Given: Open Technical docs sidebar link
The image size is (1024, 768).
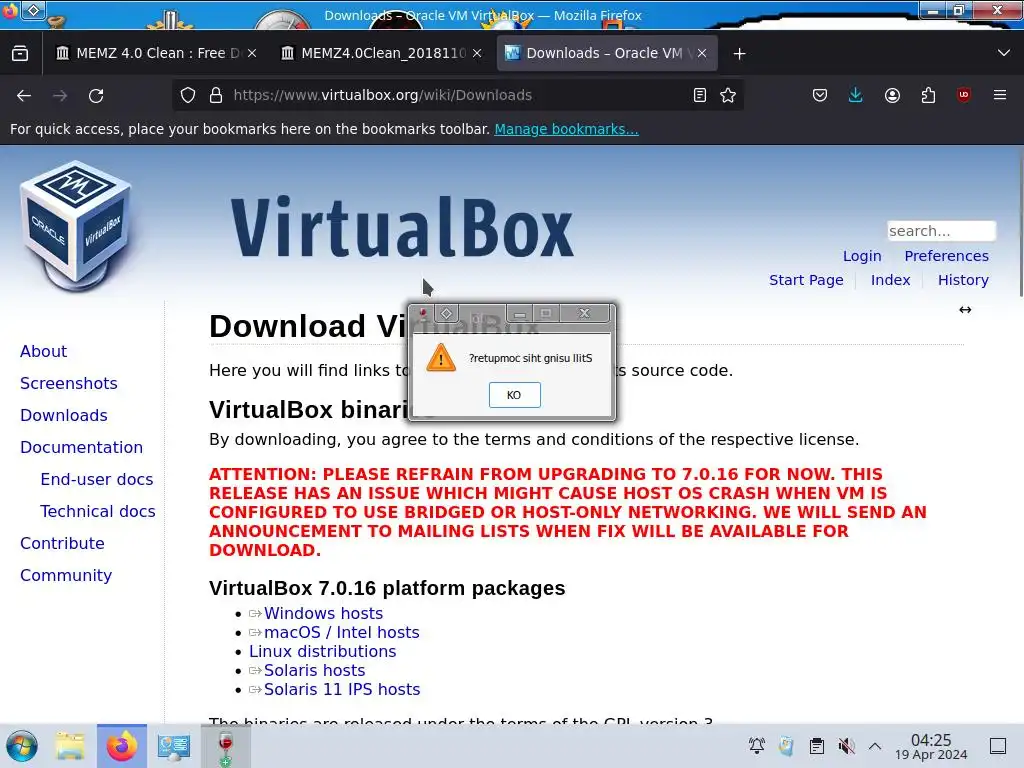Looking at the screenshot, I should [97, 511].
